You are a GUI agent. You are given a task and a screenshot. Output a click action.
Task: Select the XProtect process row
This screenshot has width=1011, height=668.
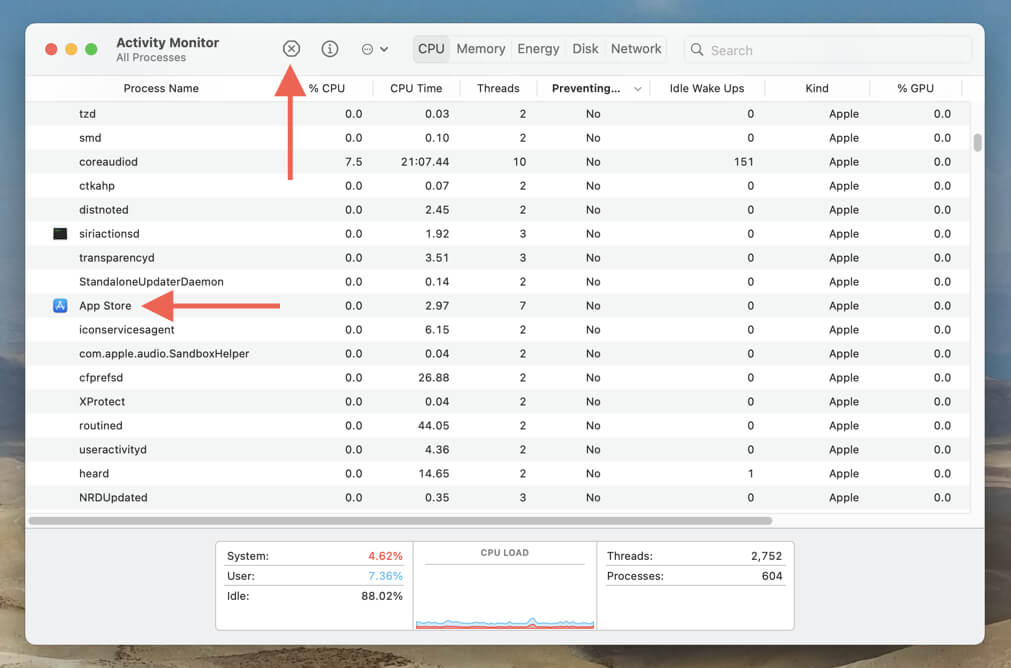pyautogui.click(x=498, y=402)
